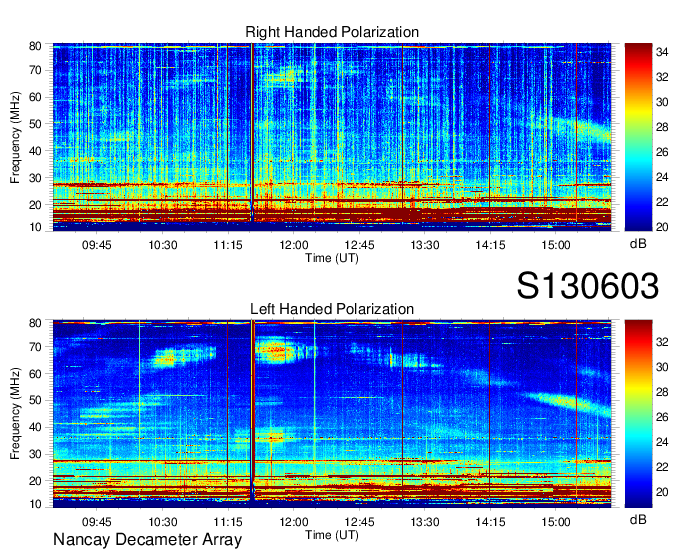680x552 pixels.
Task: Click 10 MHz frequency tick of Right Handed plot
Action: [35, 227]
